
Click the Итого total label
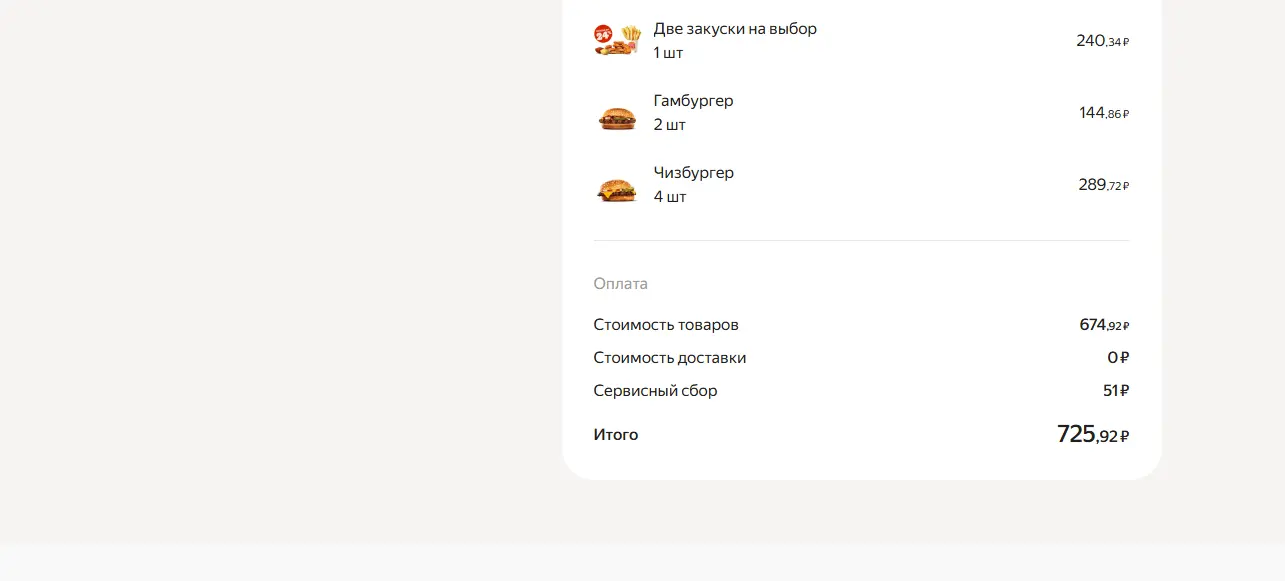(615, 435)
